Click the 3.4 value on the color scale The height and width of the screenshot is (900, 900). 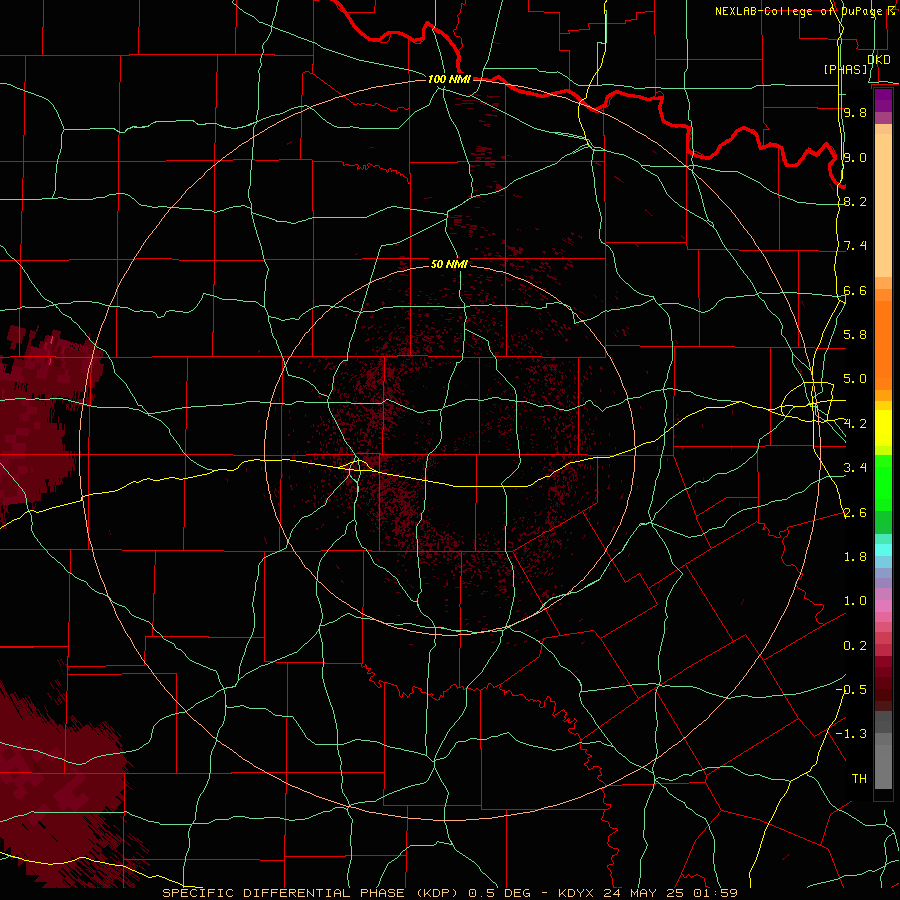pyautogui.click(x=855, y=468)
